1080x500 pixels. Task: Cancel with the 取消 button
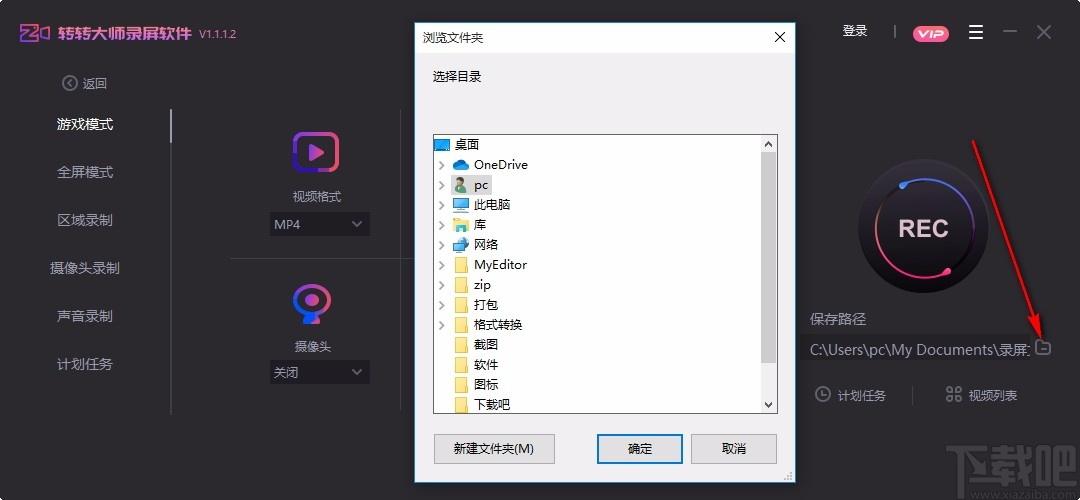point(734,448)
